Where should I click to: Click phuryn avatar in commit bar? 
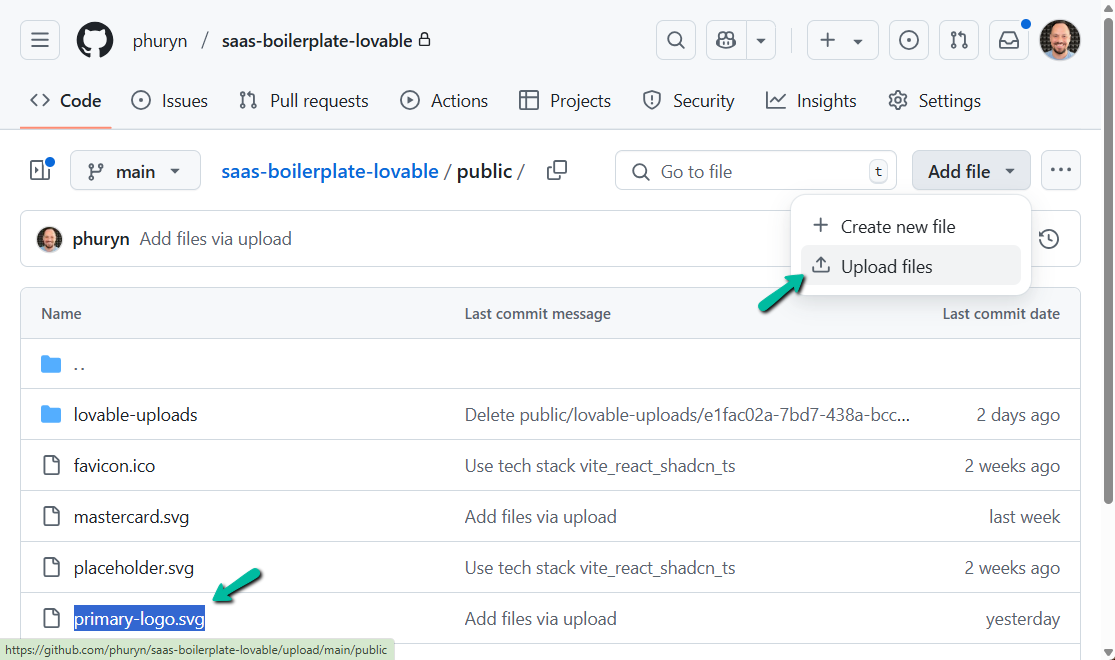49,239
